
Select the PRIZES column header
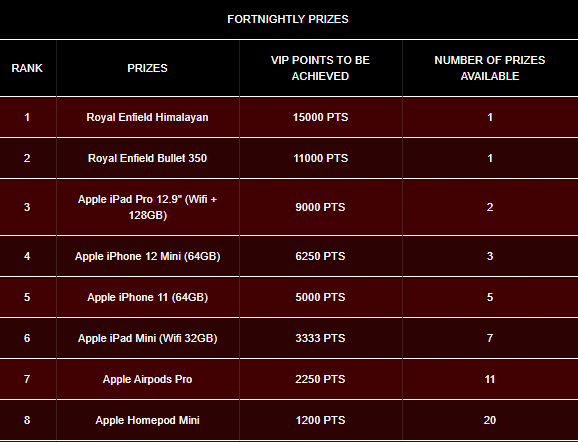147,68
